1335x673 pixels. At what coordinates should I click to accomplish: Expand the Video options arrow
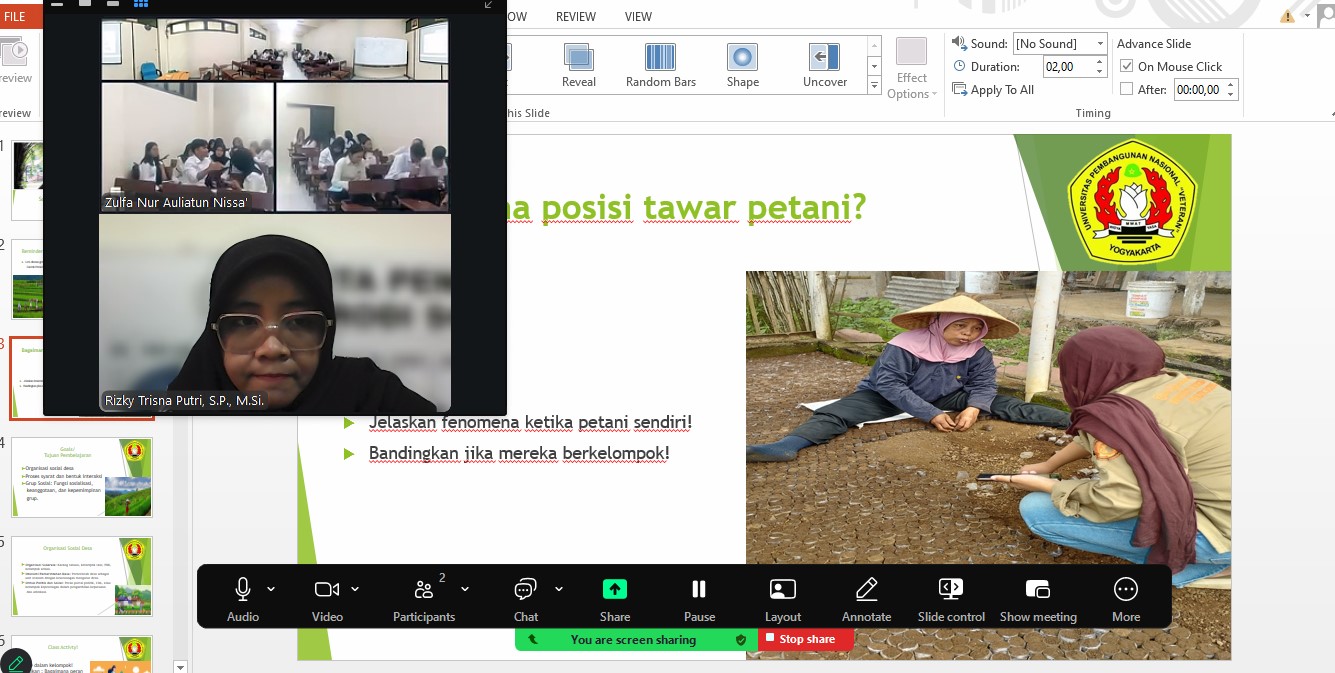(x=355, y=589)
